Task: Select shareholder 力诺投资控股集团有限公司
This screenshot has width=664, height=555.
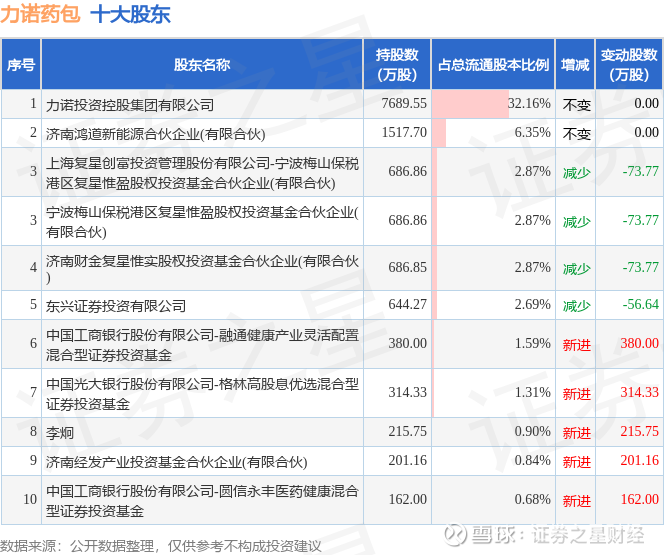Action: coord(130,105)
